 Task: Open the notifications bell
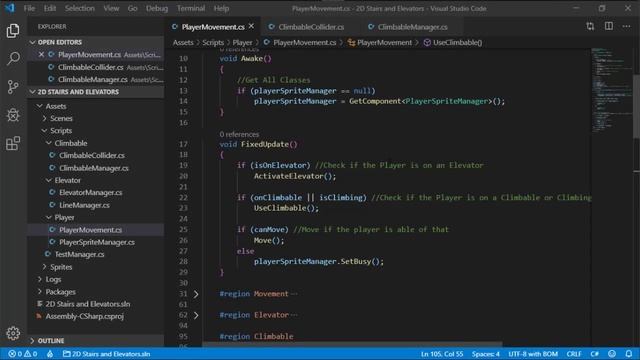point(629,354)
